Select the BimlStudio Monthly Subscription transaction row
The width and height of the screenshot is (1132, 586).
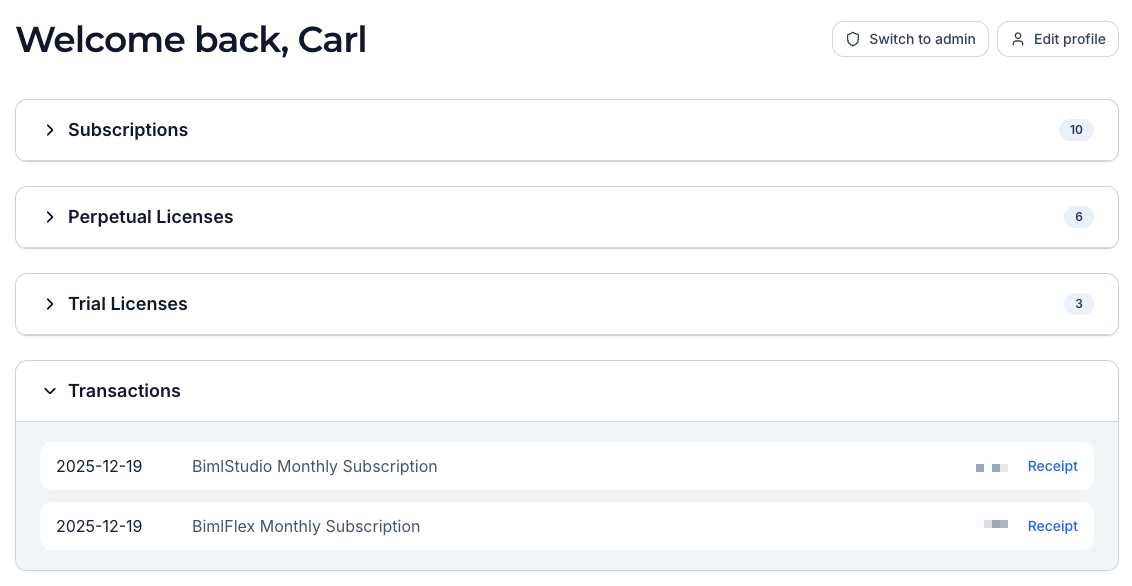point(500,466)
